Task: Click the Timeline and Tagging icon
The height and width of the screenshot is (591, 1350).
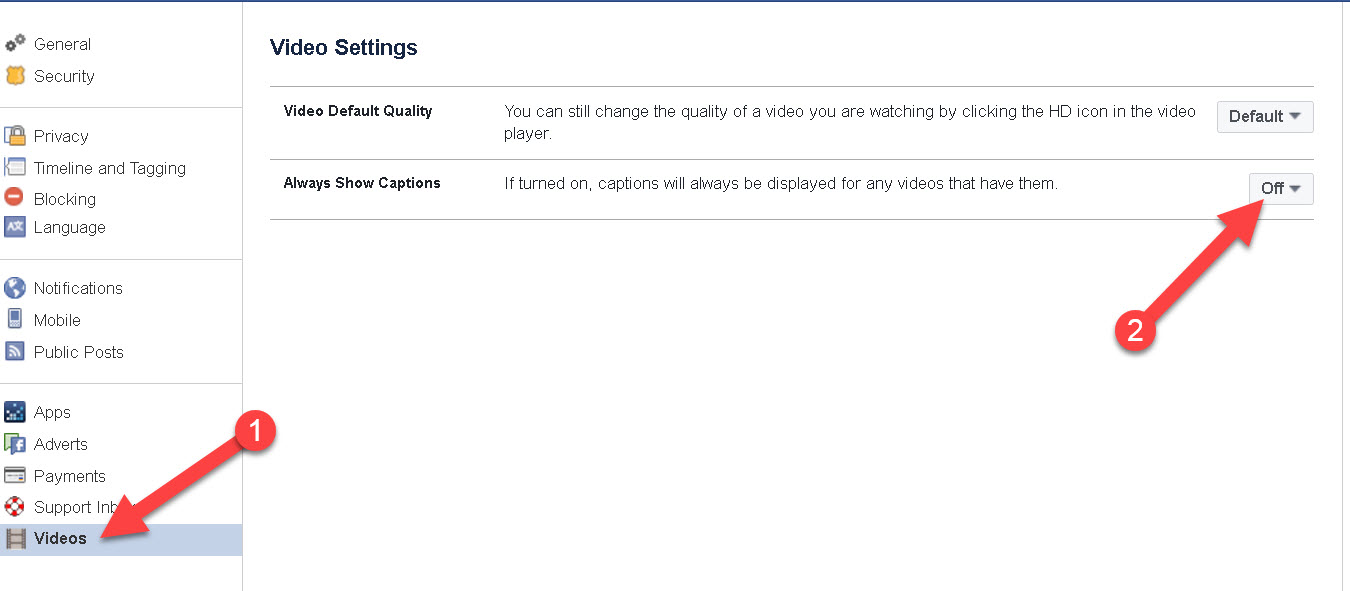Action: [16, 168]
